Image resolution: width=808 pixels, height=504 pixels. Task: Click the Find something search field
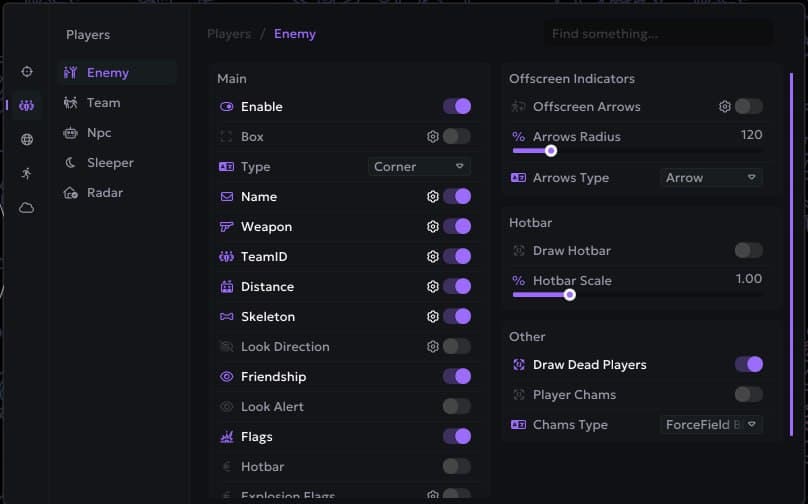pos(658,34)
